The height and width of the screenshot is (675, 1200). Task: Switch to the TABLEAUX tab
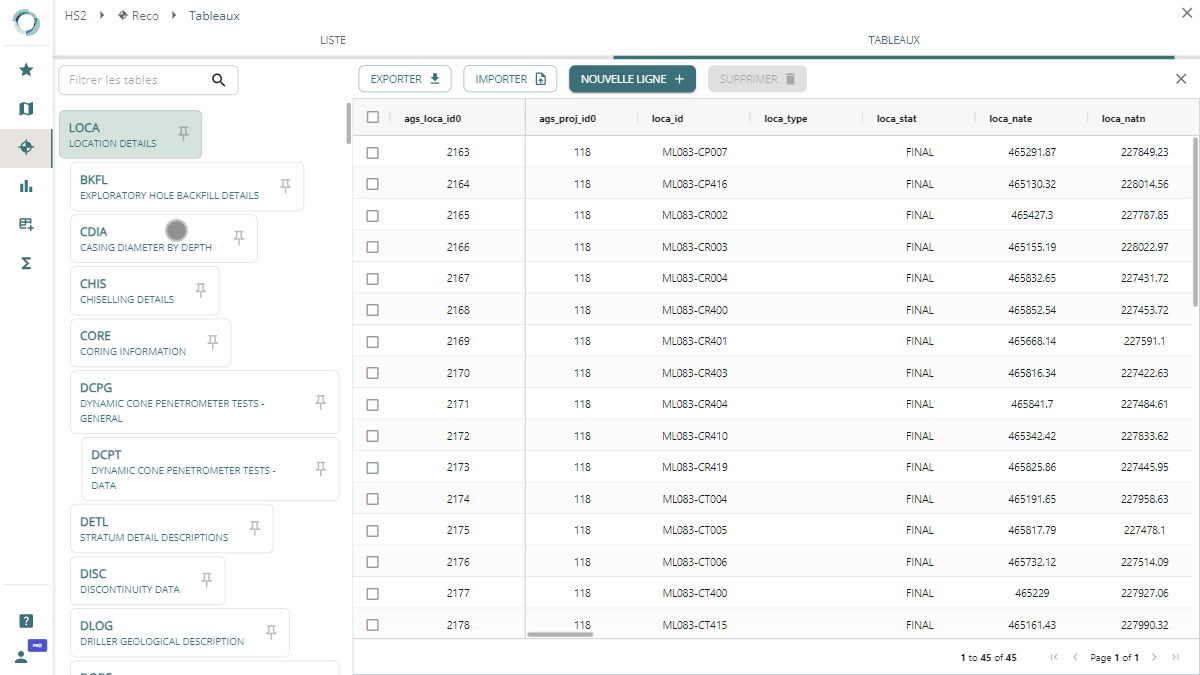pos(893,41)
